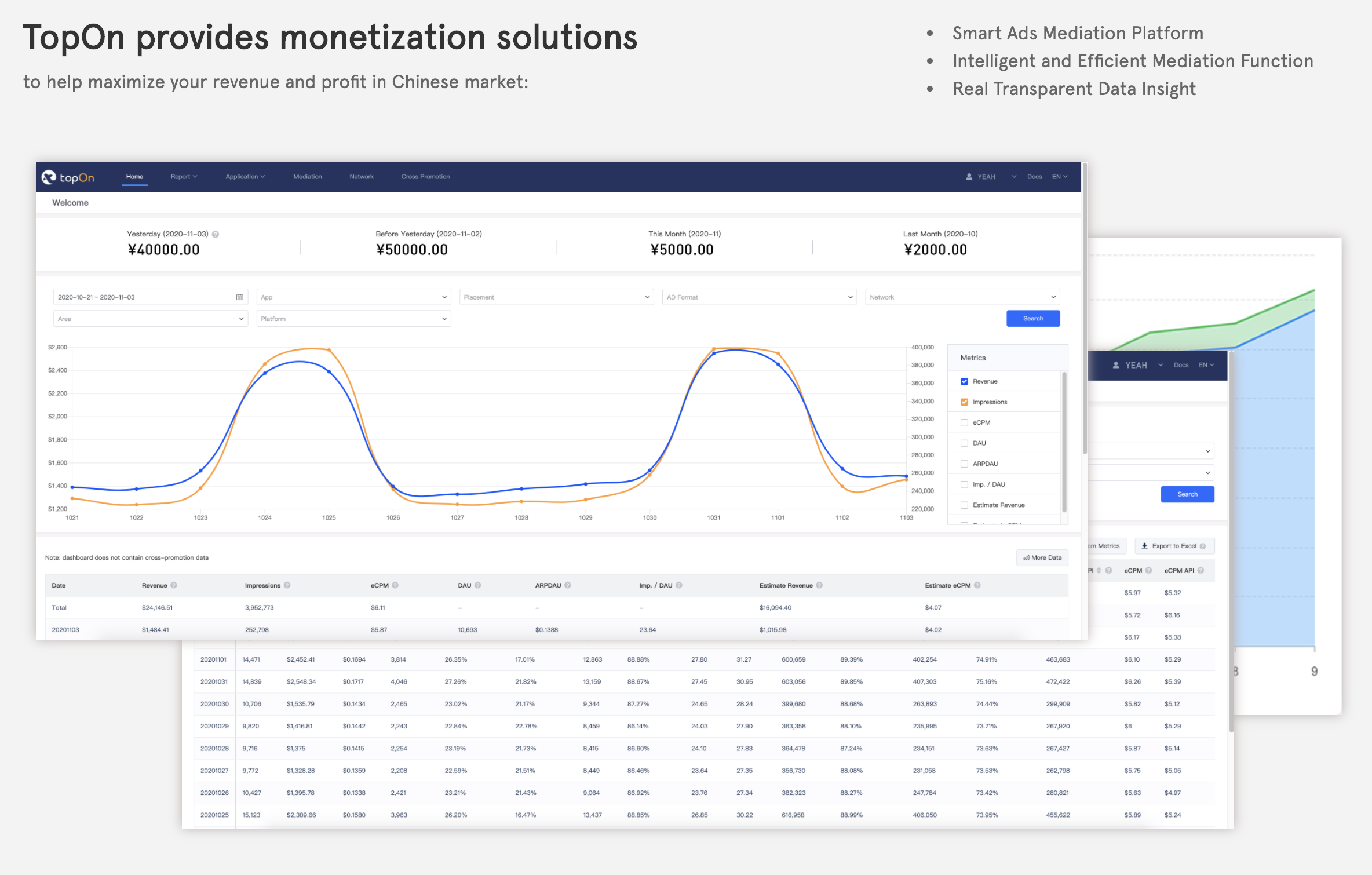Click the topOn logo in the navigation bar
The image size is (1372, 875).
pos(68,177)
